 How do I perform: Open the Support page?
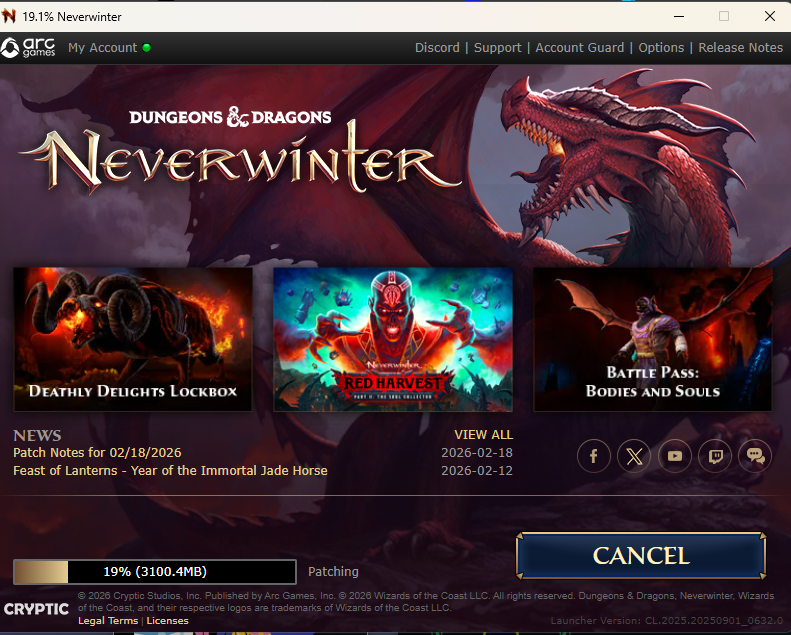(497, 48)
